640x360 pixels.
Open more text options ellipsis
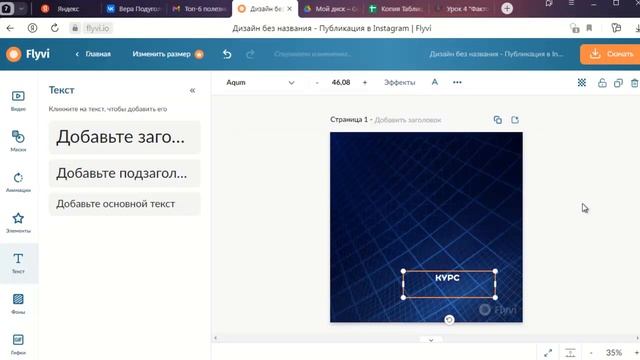point(457,82)
